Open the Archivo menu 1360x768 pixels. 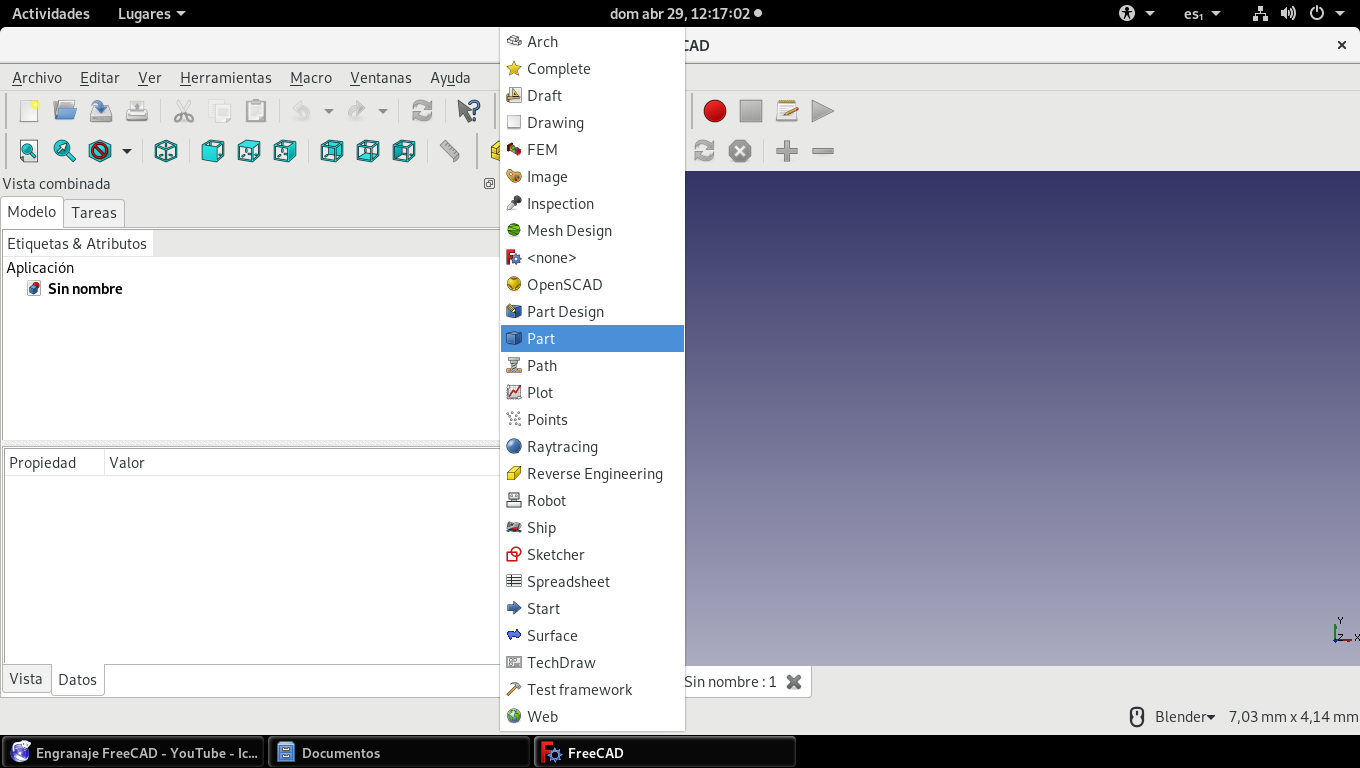[x=37, y=77]
